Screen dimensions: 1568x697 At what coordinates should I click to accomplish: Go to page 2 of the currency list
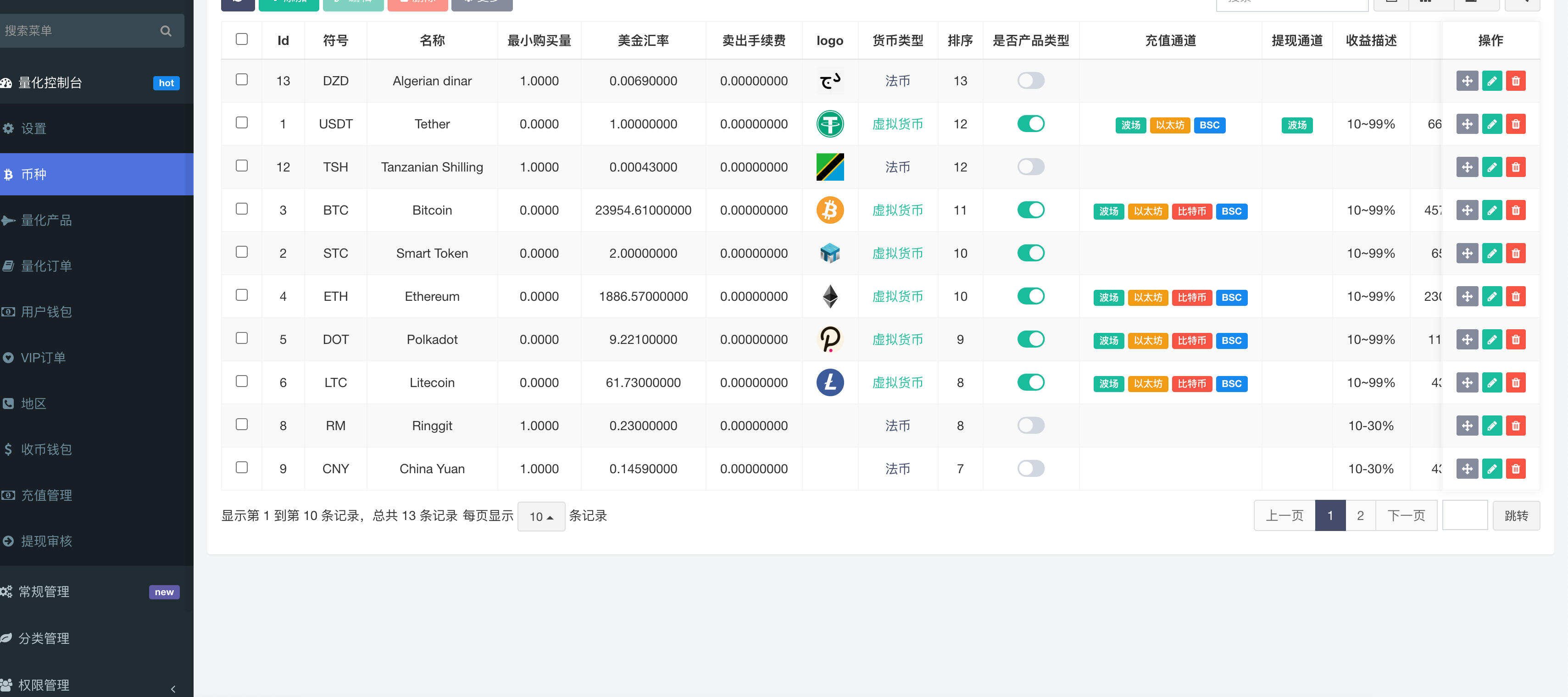[1361, 515]
